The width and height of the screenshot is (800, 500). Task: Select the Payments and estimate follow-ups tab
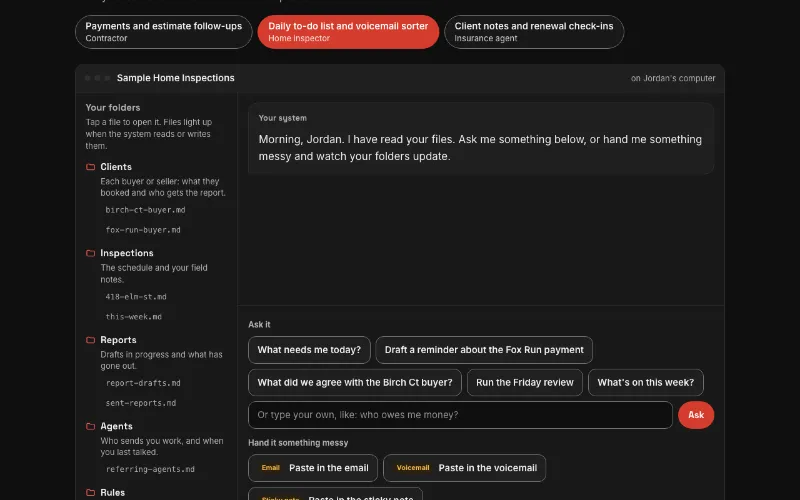163,32
